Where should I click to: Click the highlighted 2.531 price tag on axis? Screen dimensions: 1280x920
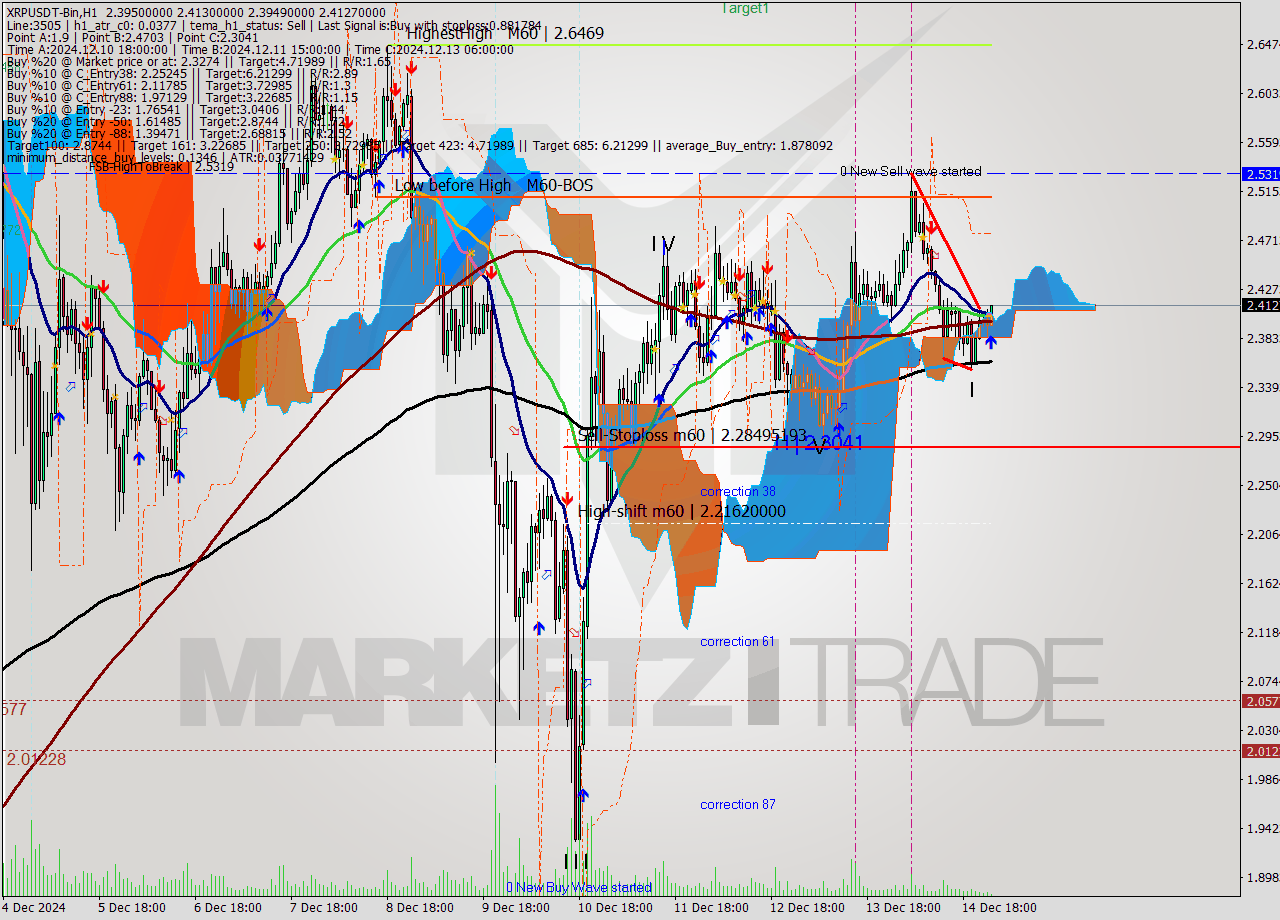pyautogui.click(x=1260, y=174)
